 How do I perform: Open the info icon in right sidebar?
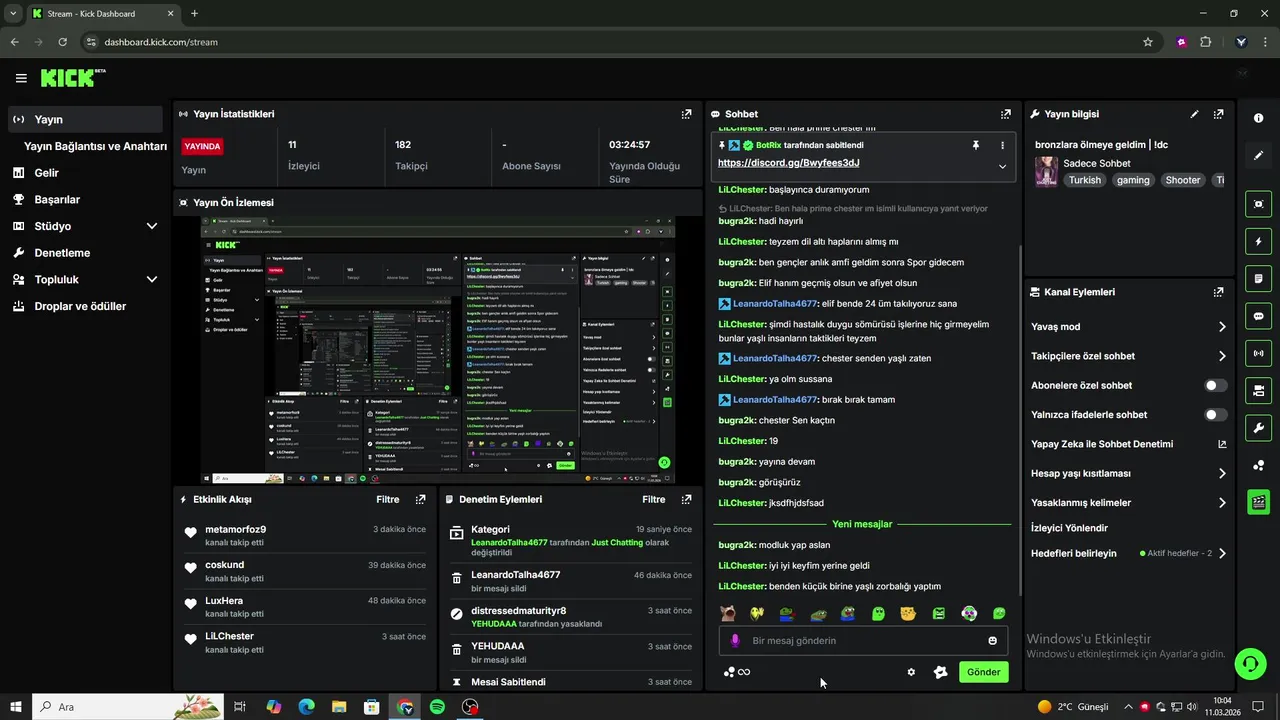point(1258,118)
